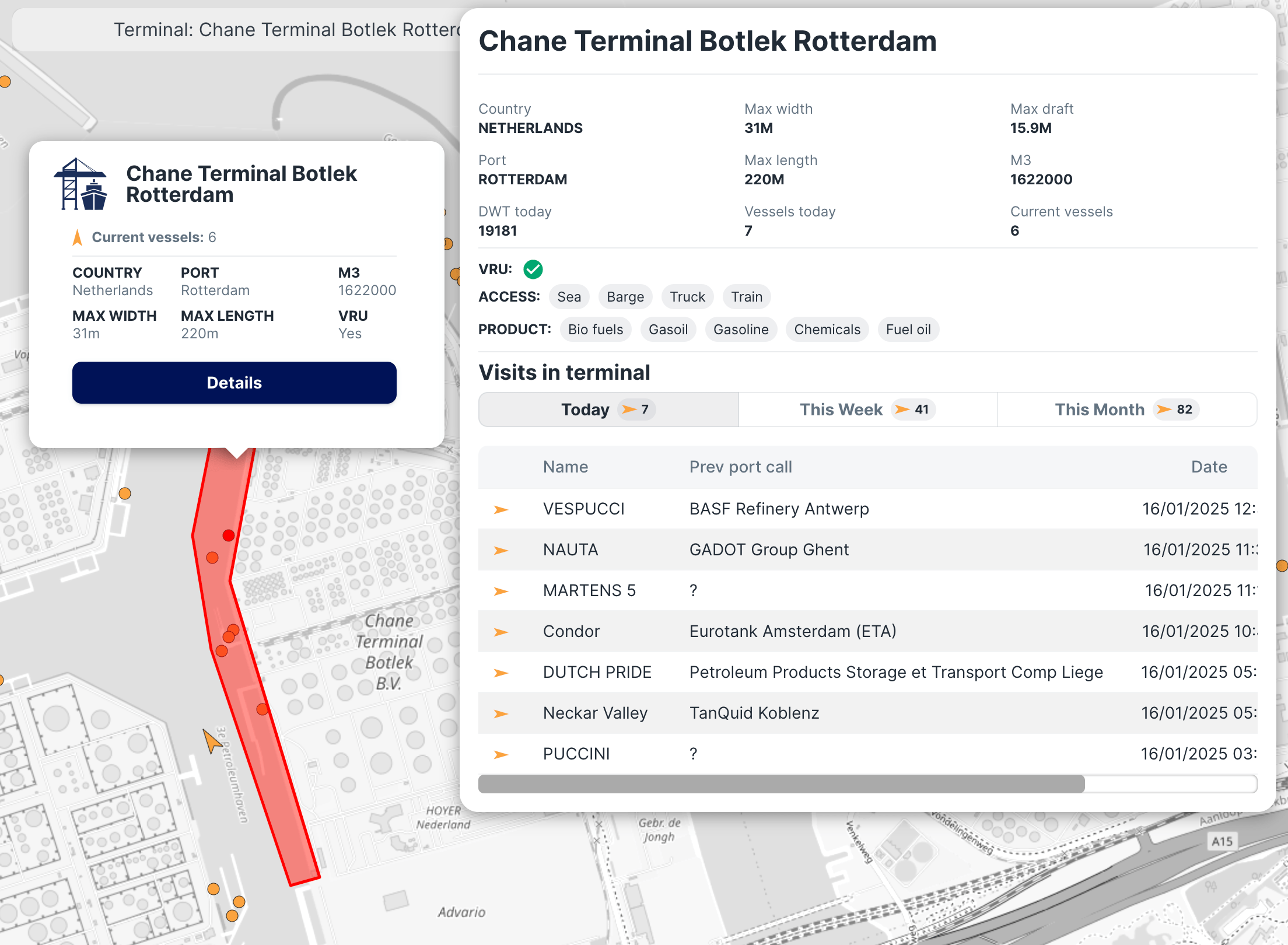The height and width of the screenshot is (945, 1288).
Task: Open the MARTENS 5 vessel row
Action: (867, 591)
